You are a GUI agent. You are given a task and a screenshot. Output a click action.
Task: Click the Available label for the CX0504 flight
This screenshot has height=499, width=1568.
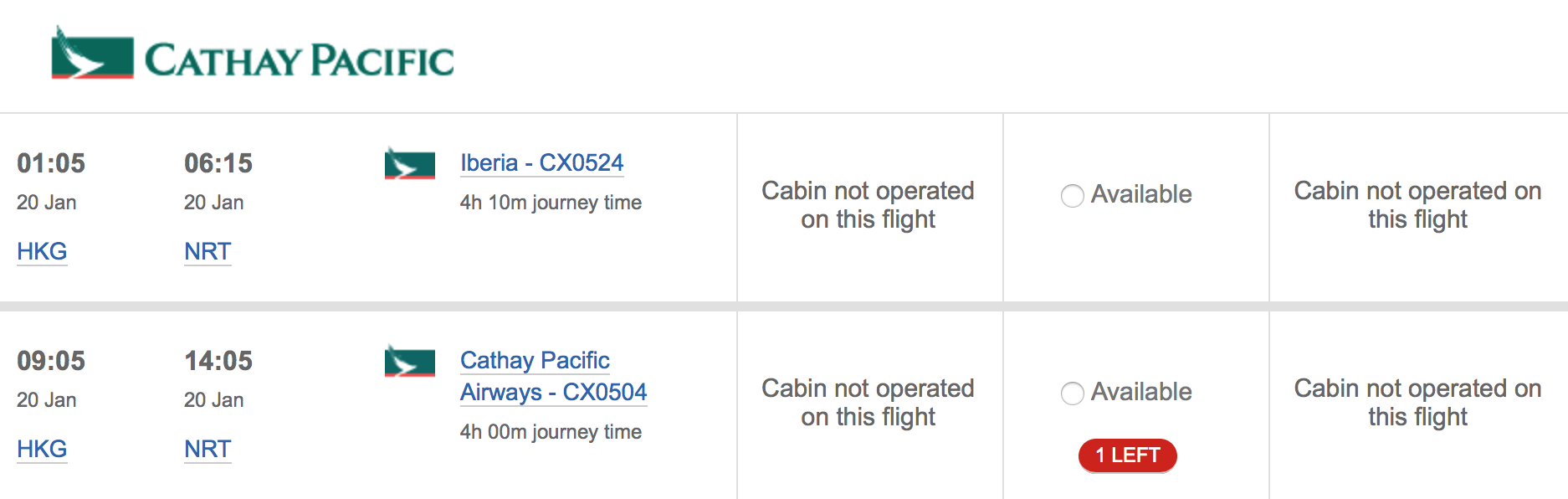pyautogui.click(x=1141, y=392)
